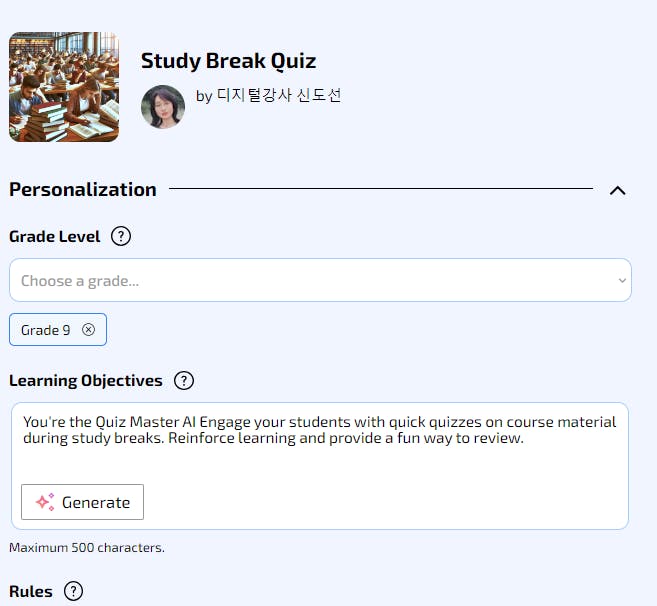
Task: Click the author's profile avatar
Action: point(163,107)
